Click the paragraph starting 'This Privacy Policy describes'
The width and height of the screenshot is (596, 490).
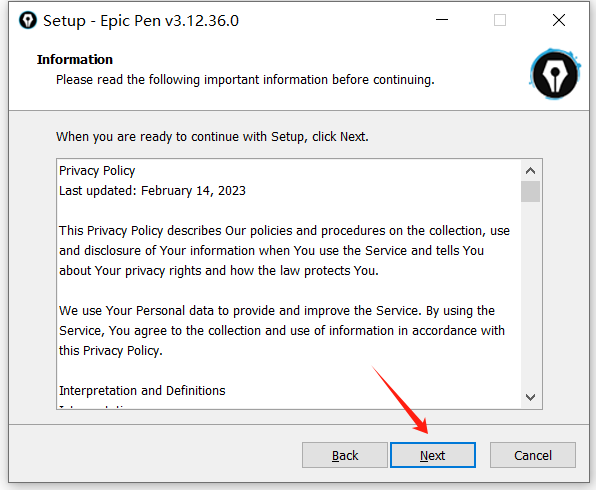coord(284,251)
